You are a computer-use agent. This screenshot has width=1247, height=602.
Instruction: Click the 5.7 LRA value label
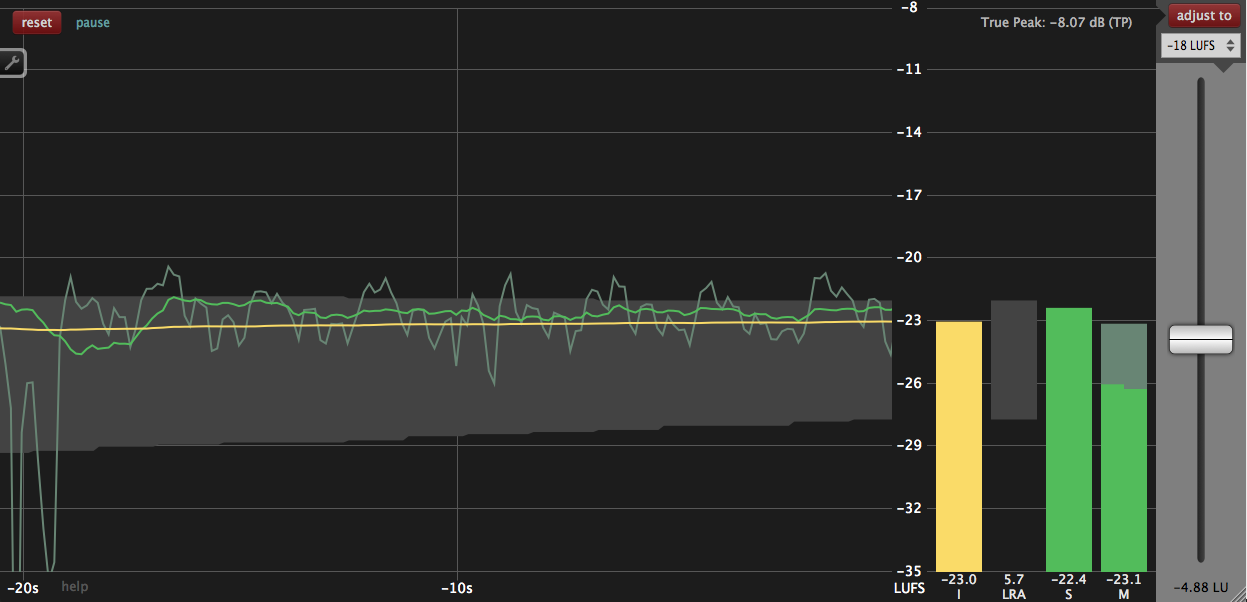pyautogui.click(x=1013, y=579)
